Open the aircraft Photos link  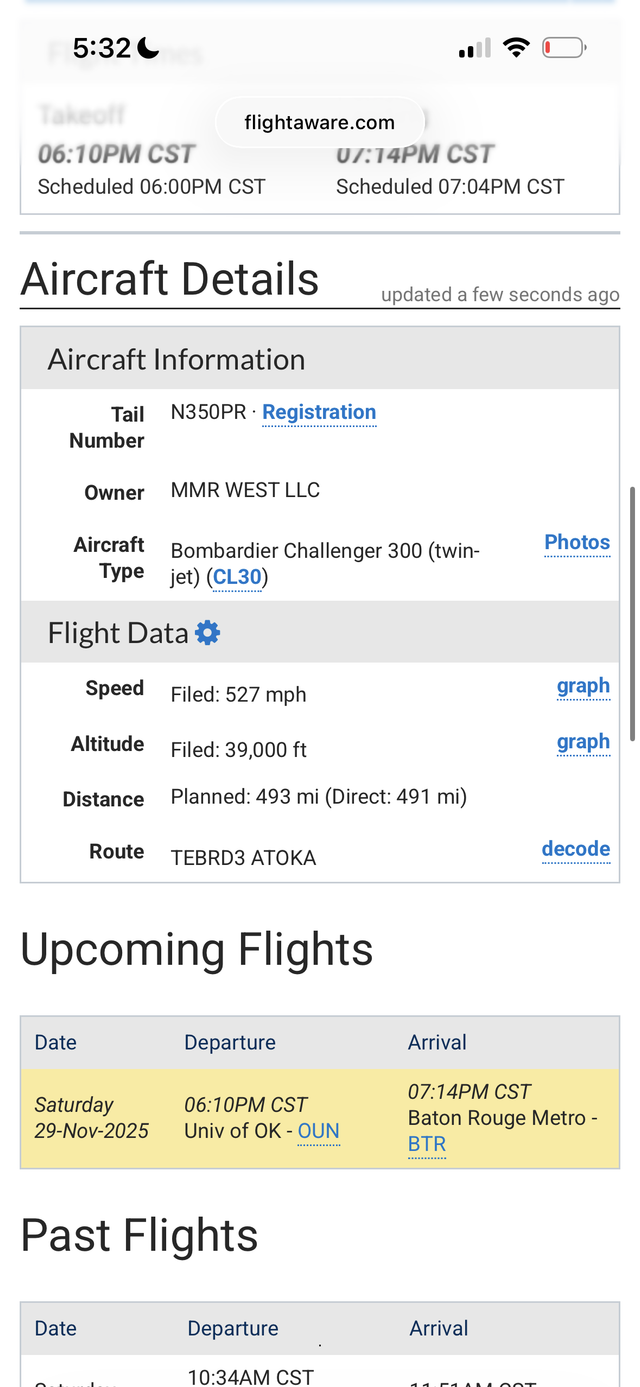(x=577, y=543)
